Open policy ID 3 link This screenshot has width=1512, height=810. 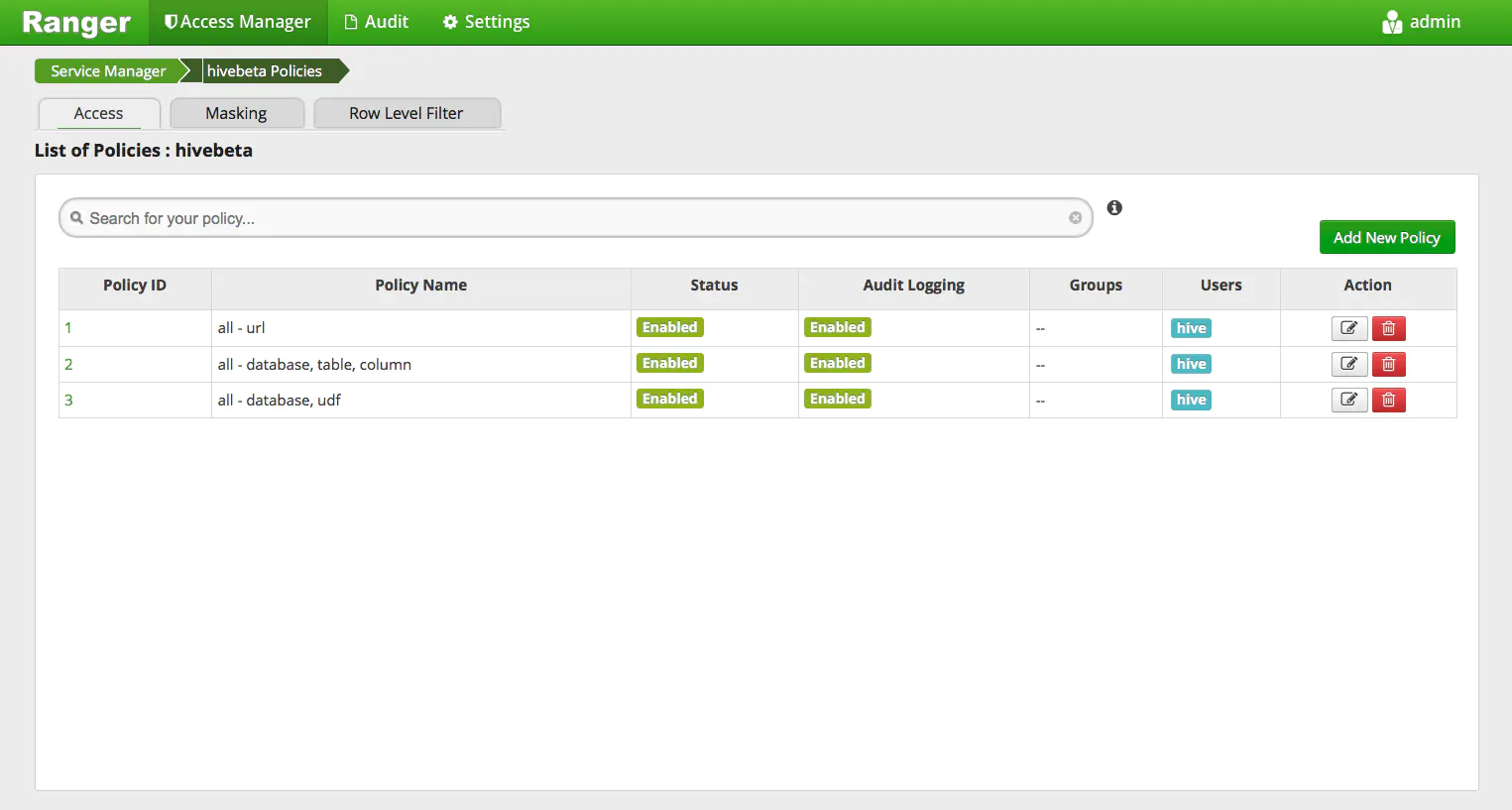coord(68,400)
